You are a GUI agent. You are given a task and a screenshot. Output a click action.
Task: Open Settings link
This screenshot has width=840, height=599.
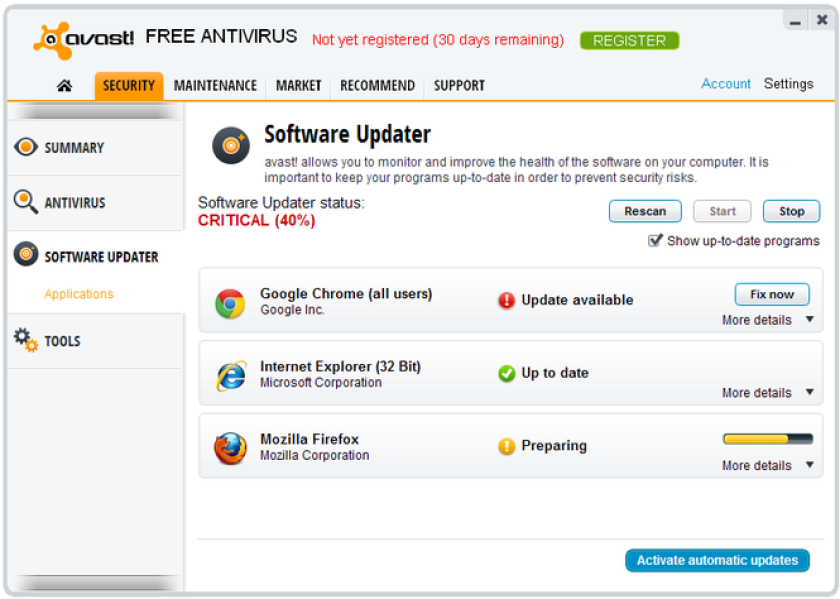pos(789,84)
